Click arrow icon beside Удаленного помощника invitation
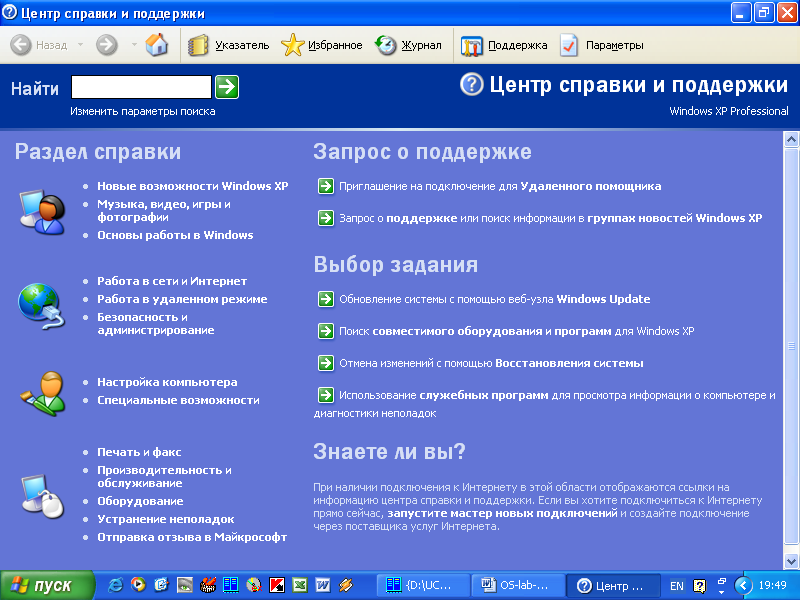 326,186
